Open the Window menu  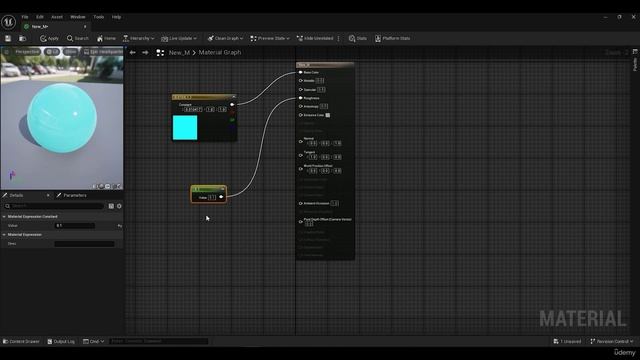pos(78,17)
